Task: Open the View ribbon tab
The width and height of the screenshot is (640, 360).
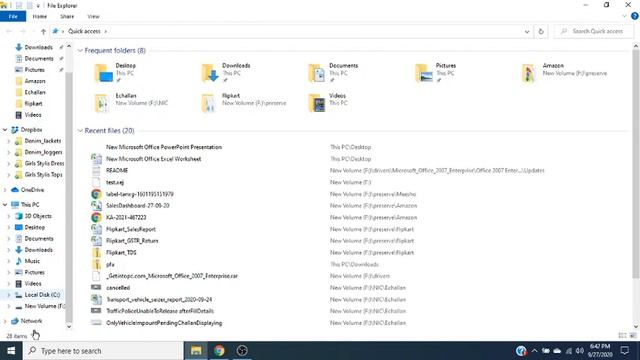Action: pyautogui.click(x=93, y=16)
